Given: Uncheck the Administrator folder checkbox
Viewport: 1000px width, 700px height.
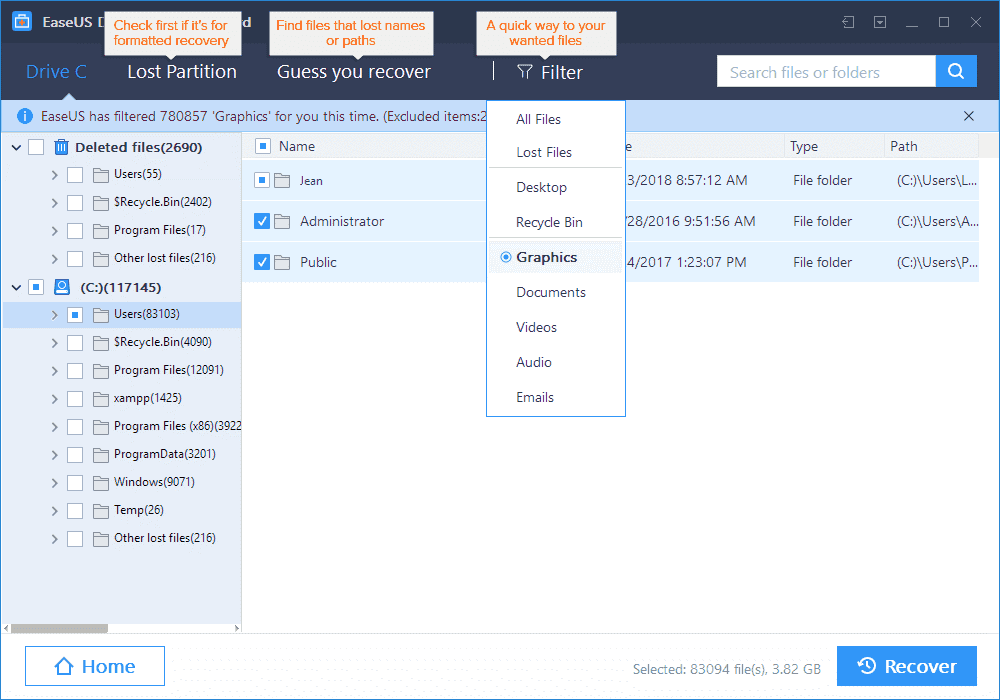Looking at the screenshot, I should [261, 221].
